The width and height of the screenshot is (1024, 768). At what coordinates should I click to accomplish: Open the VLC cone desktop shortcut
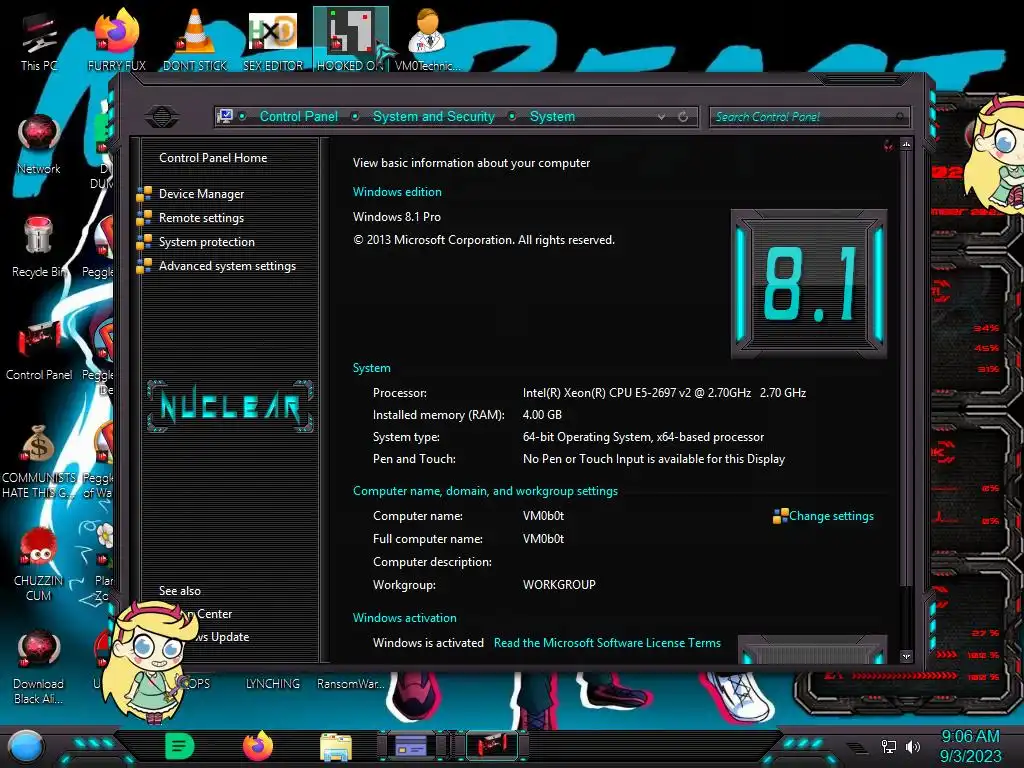click(195, 39)
